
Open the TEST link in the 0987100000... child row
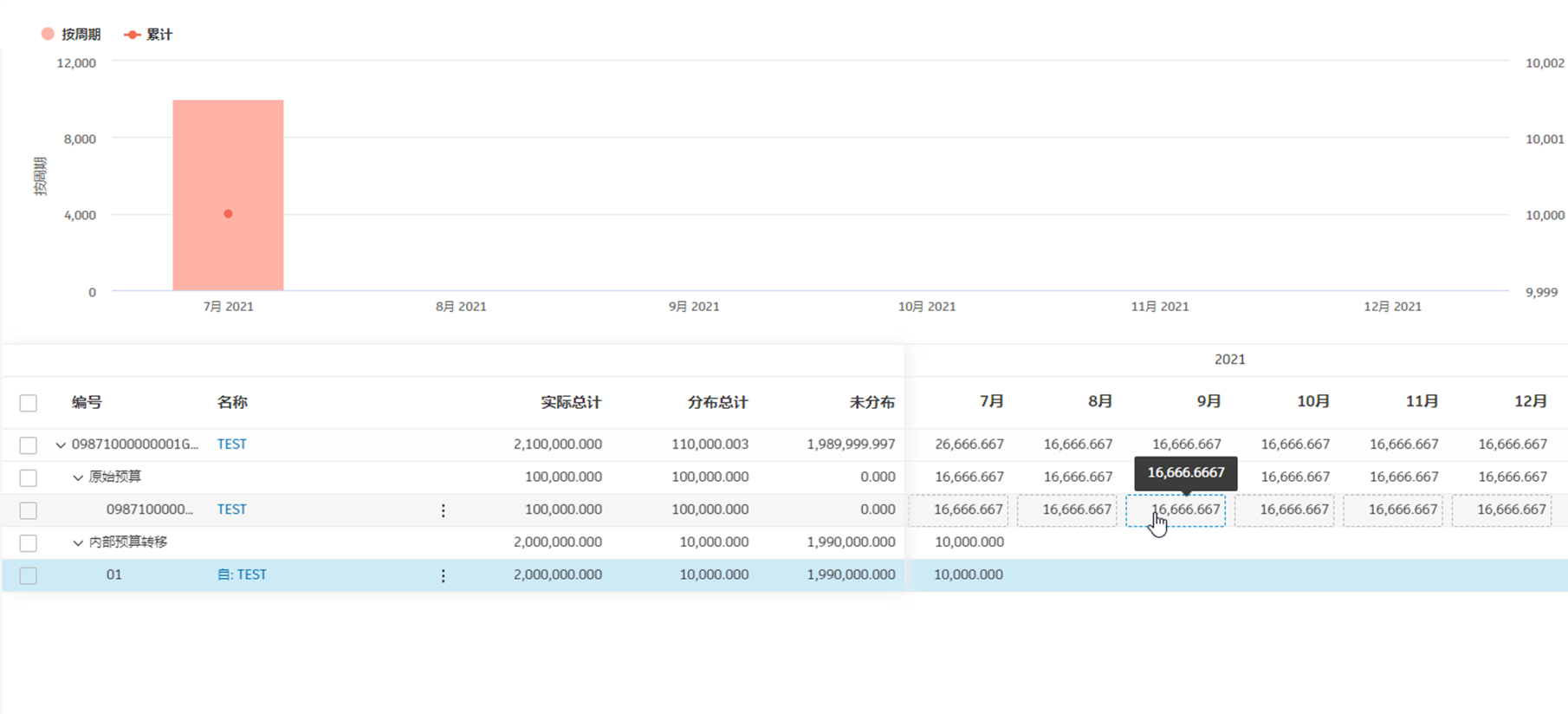point(231,509)
